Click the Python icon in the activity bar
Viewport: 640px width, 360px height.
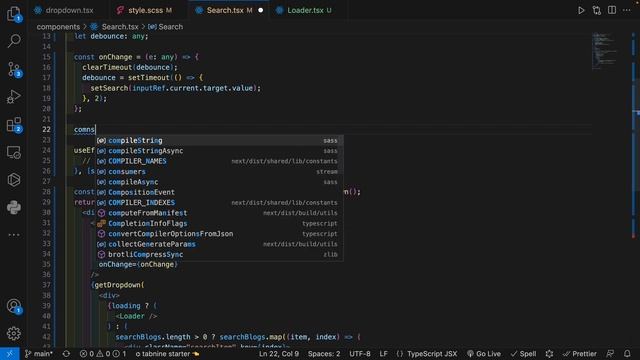click(14, 207)
